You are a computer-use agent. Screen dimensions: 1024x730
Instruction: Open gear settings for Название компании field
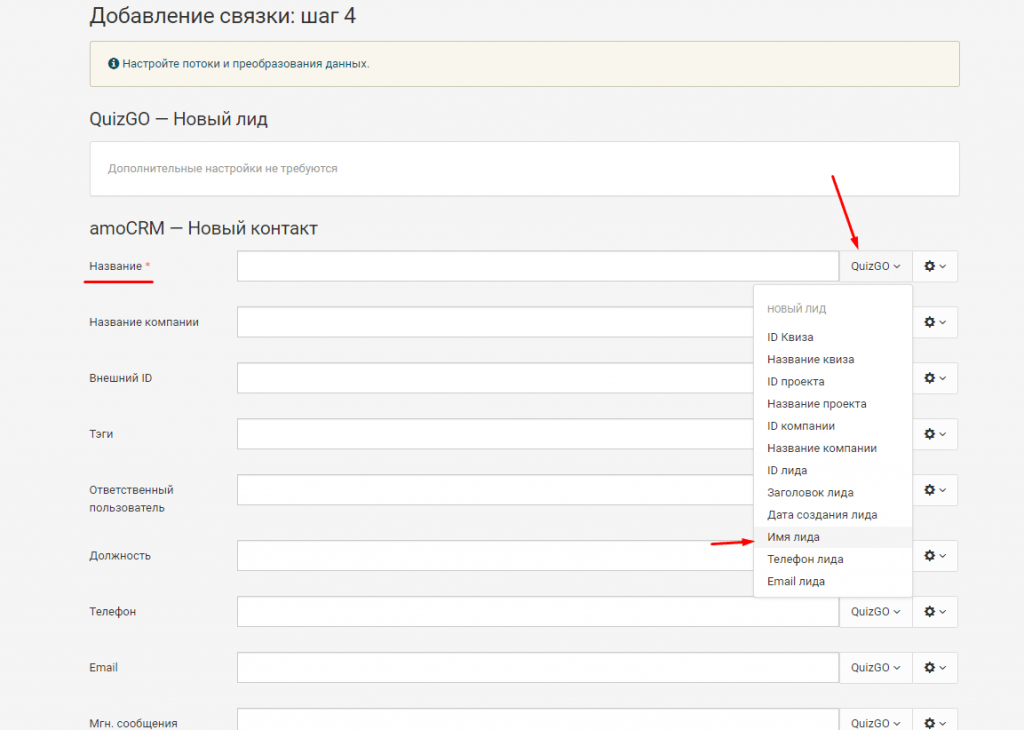(x=935, y=322)
